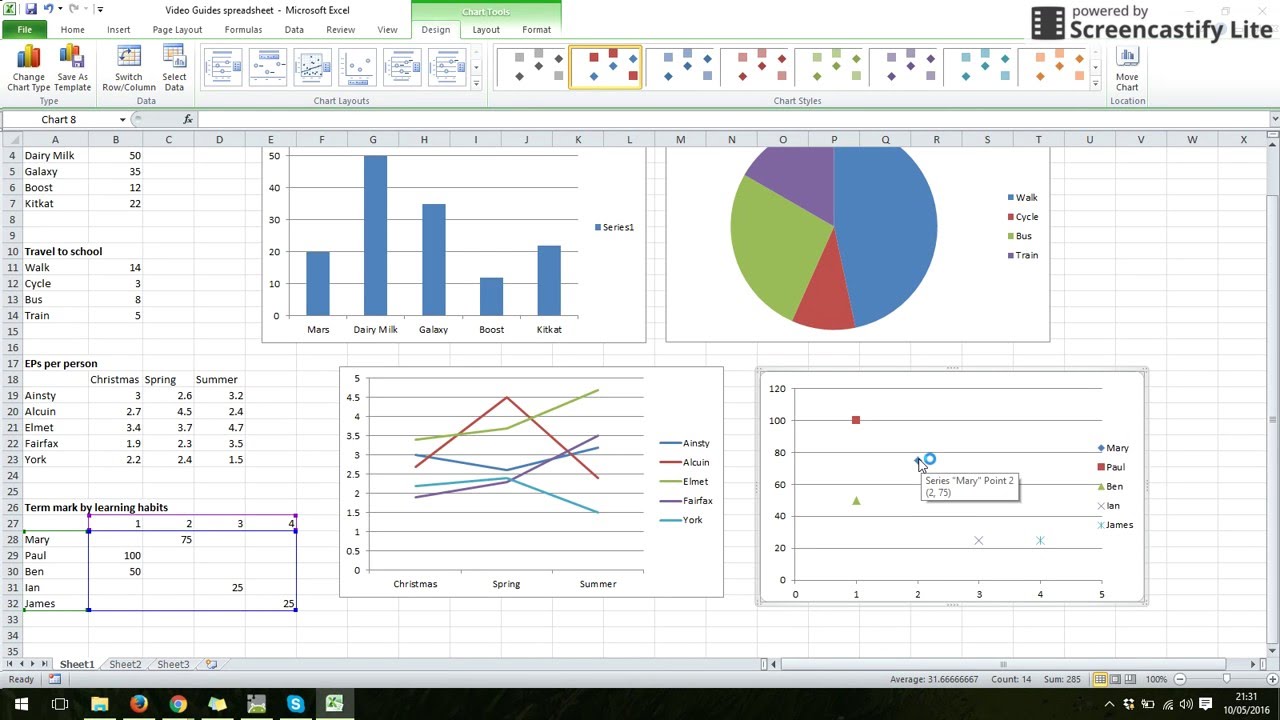Click the zoom out minus icon

(x=1180, y=679)
